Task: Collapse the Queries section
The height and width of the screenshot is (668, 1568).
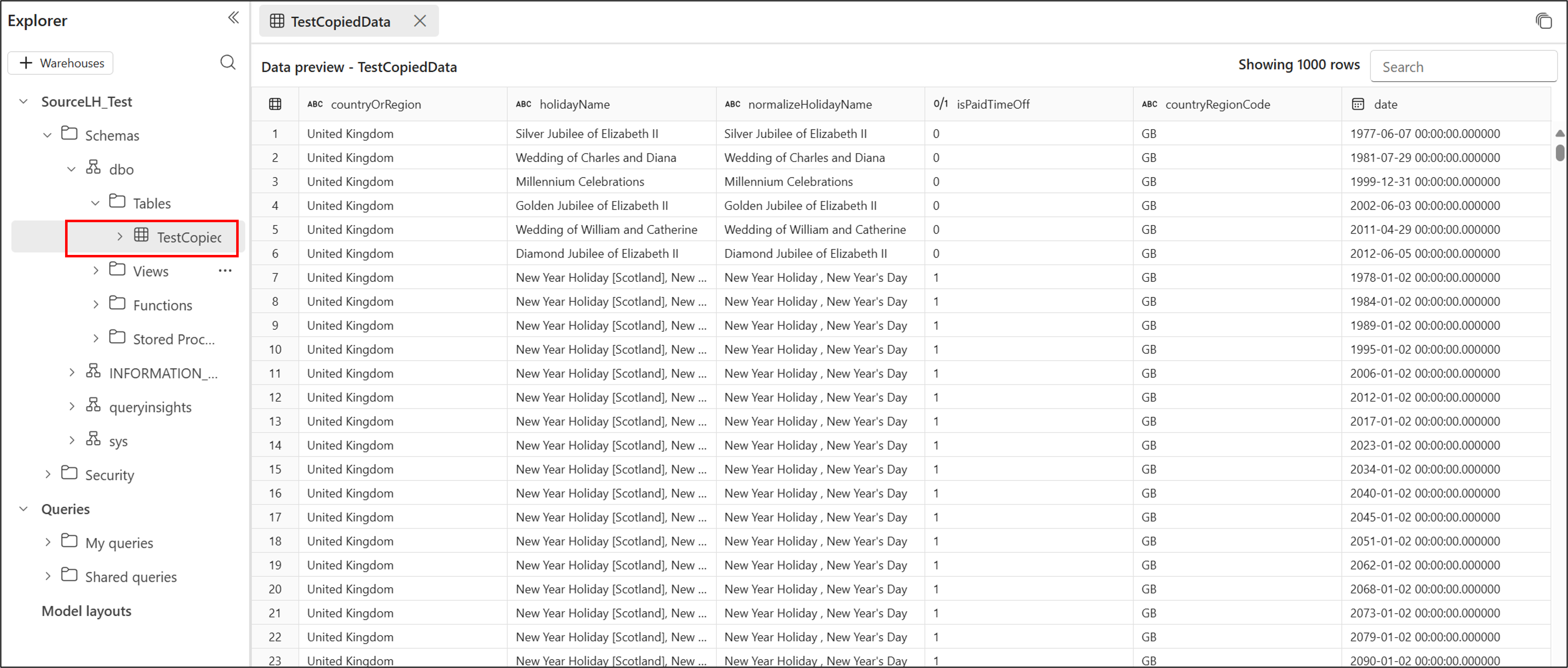Action: (x=24, y=509)
